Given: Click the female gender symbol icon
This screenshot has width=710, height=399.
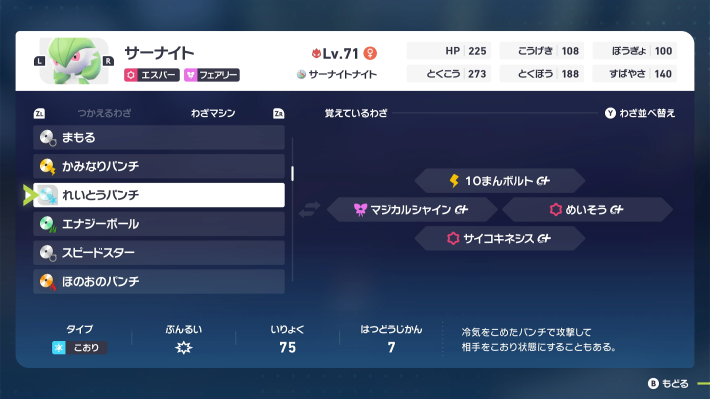Looking at the screenshot, I should coord(370,53).
